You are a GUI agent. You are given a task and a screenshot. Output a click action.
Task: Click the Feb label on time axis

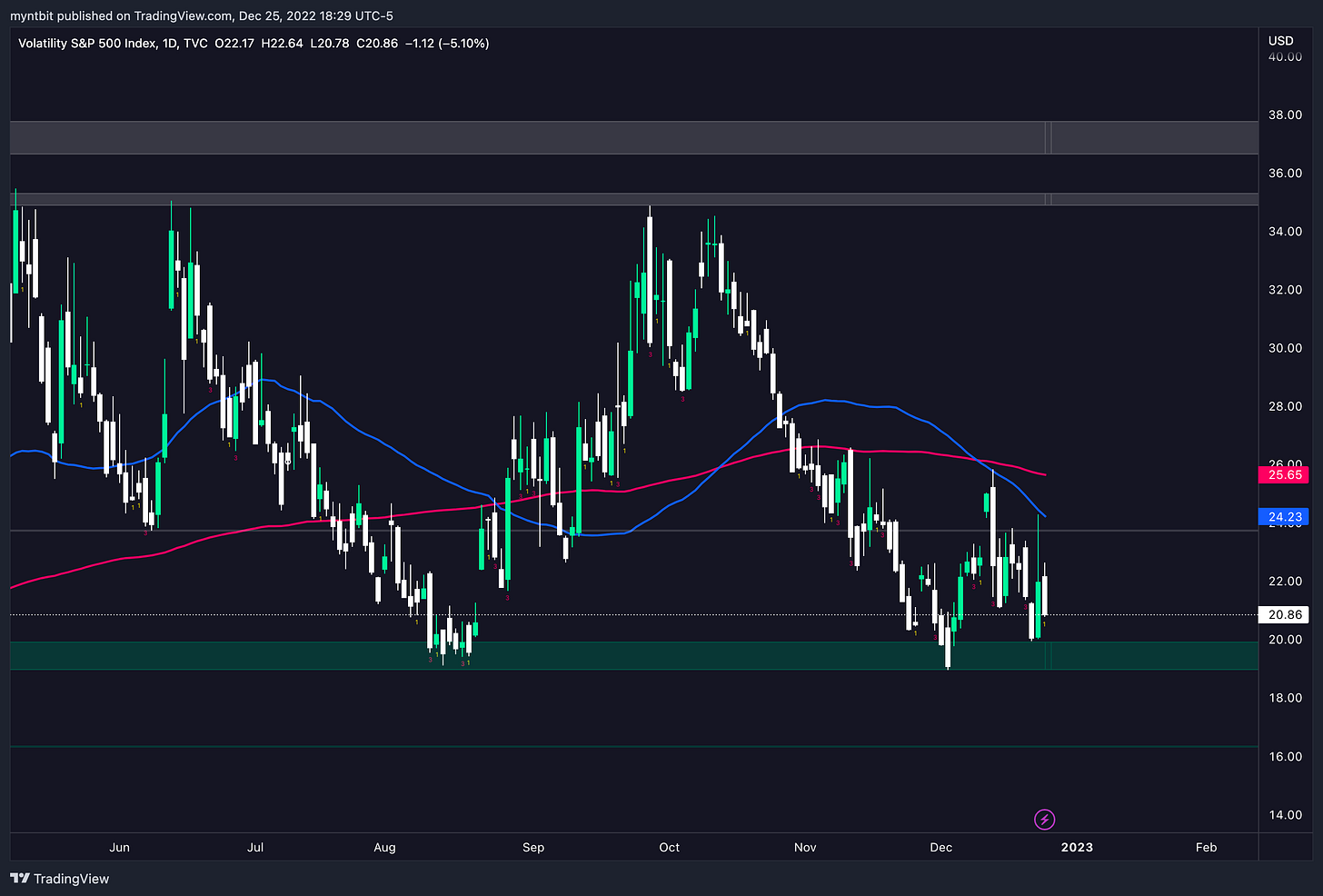[x=1206, y=847]
